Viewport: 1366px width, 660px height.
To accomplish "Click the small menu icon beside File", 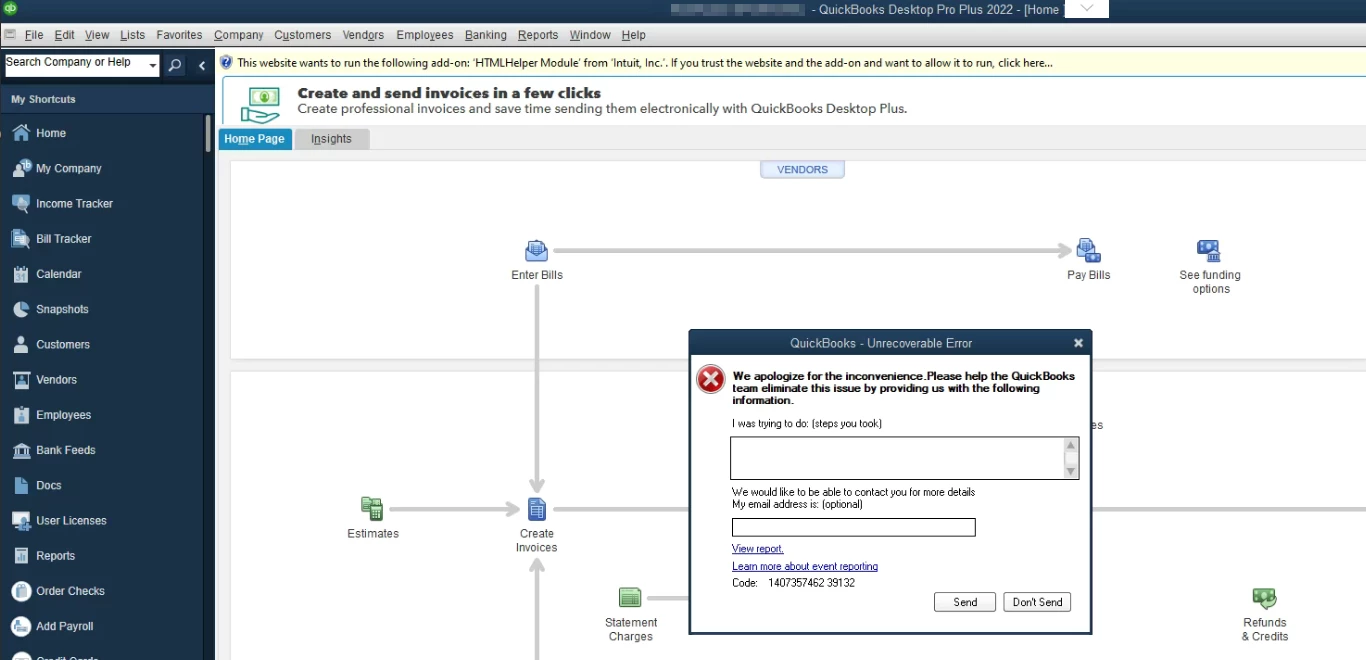I will (x=9, y=35).
